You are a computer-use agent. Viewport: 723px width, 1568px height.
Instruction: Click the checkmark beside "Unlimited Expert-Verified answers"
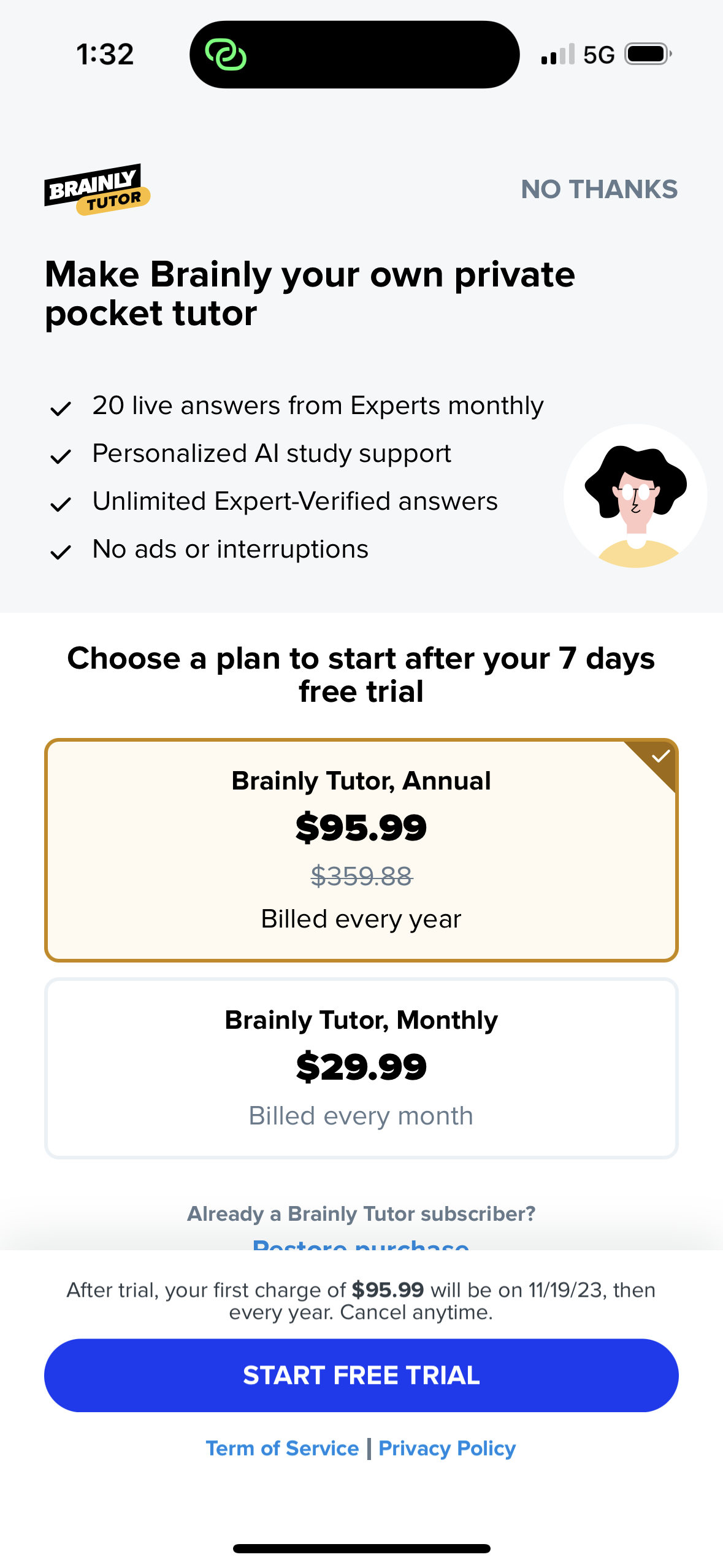pyautogui.click(x=61, y=502)
